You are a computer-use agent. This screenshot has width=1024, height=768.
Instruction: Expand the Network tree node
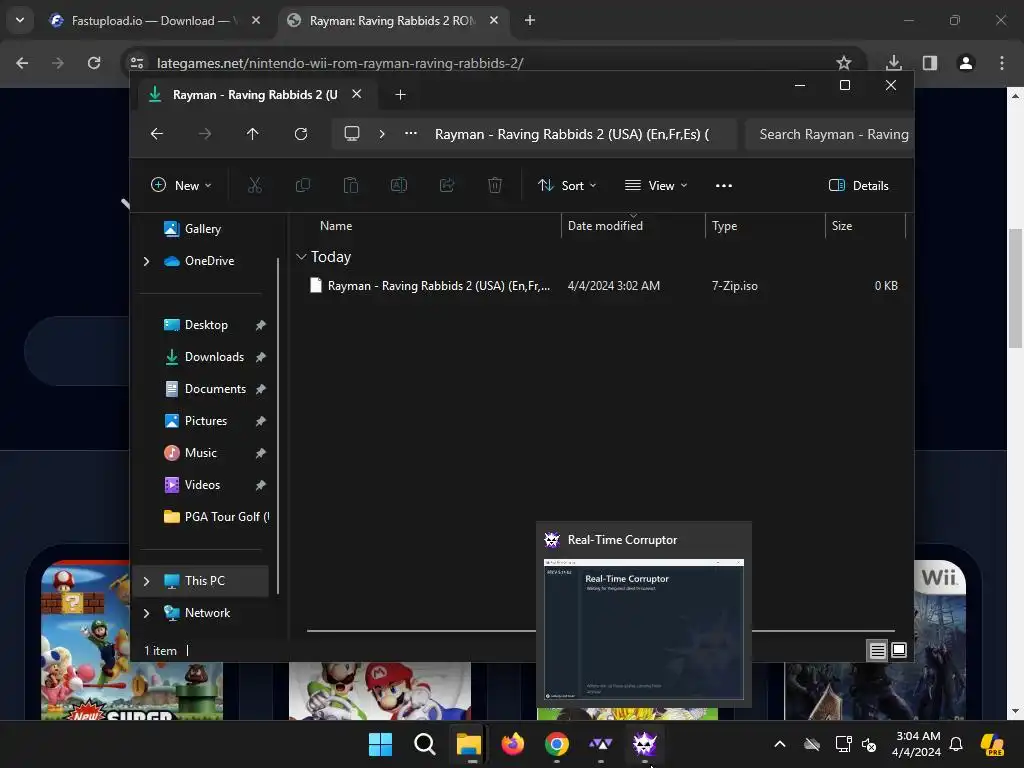coord(146,613)
